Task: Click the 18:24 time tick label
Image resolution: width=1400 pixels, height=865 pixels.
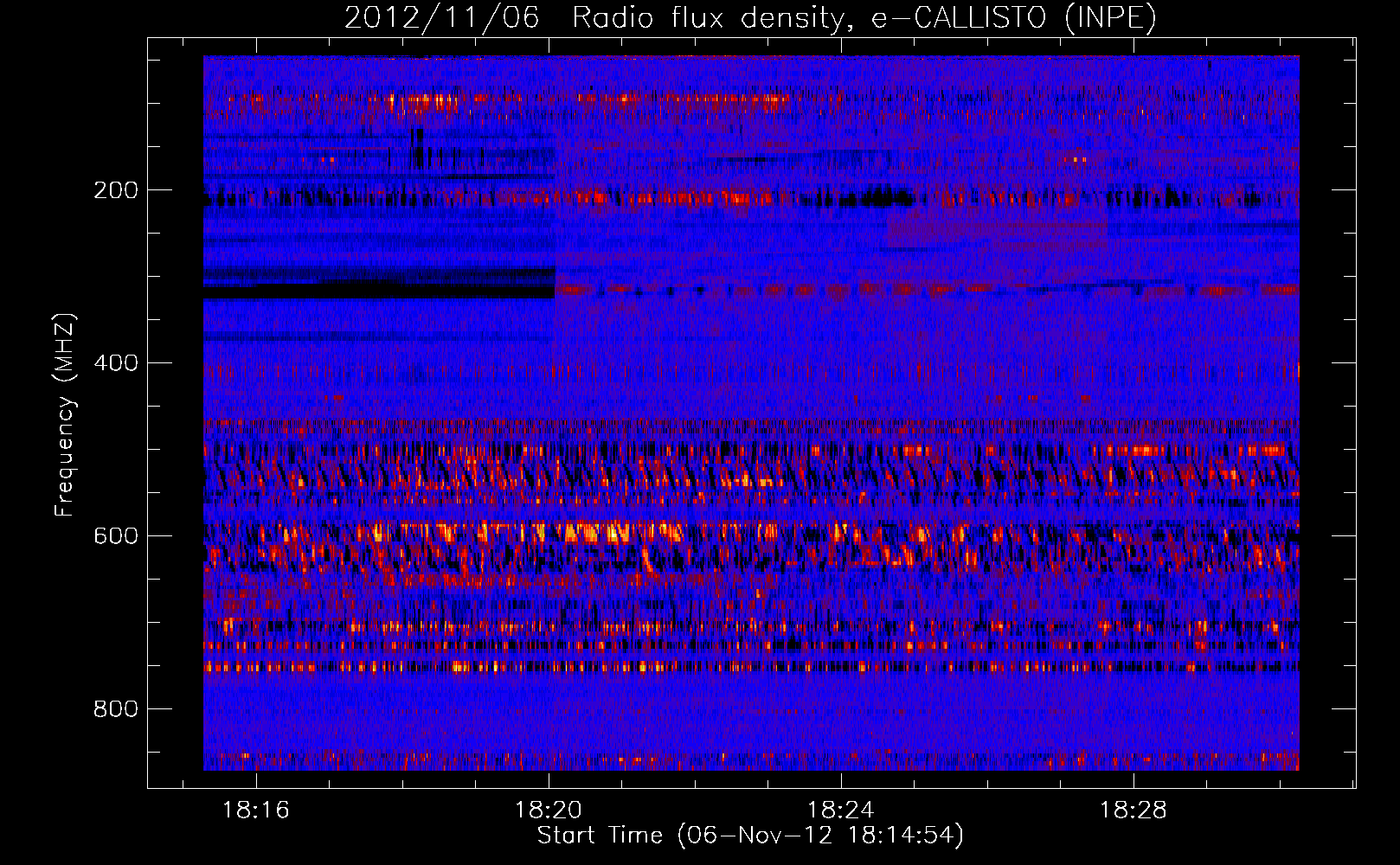Action: 841,811
